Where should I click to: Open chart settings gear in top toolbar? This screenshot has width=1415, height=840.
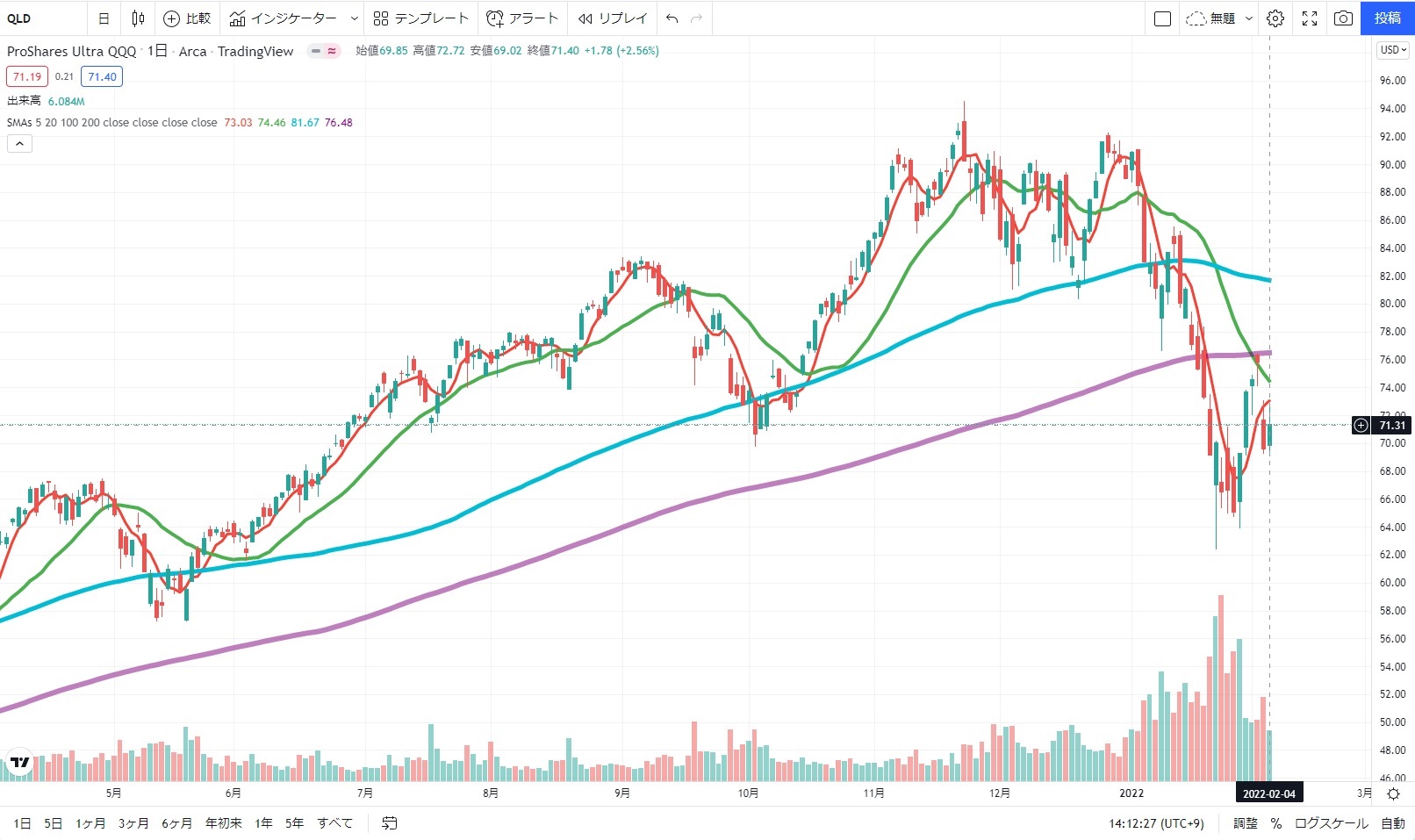[1275, 18]
